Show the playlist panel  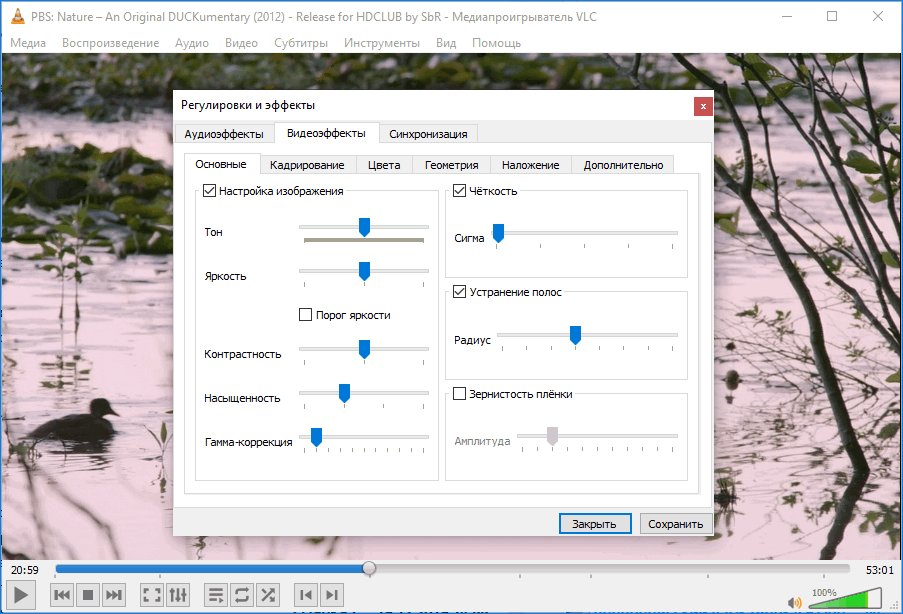tap(215, 596)
